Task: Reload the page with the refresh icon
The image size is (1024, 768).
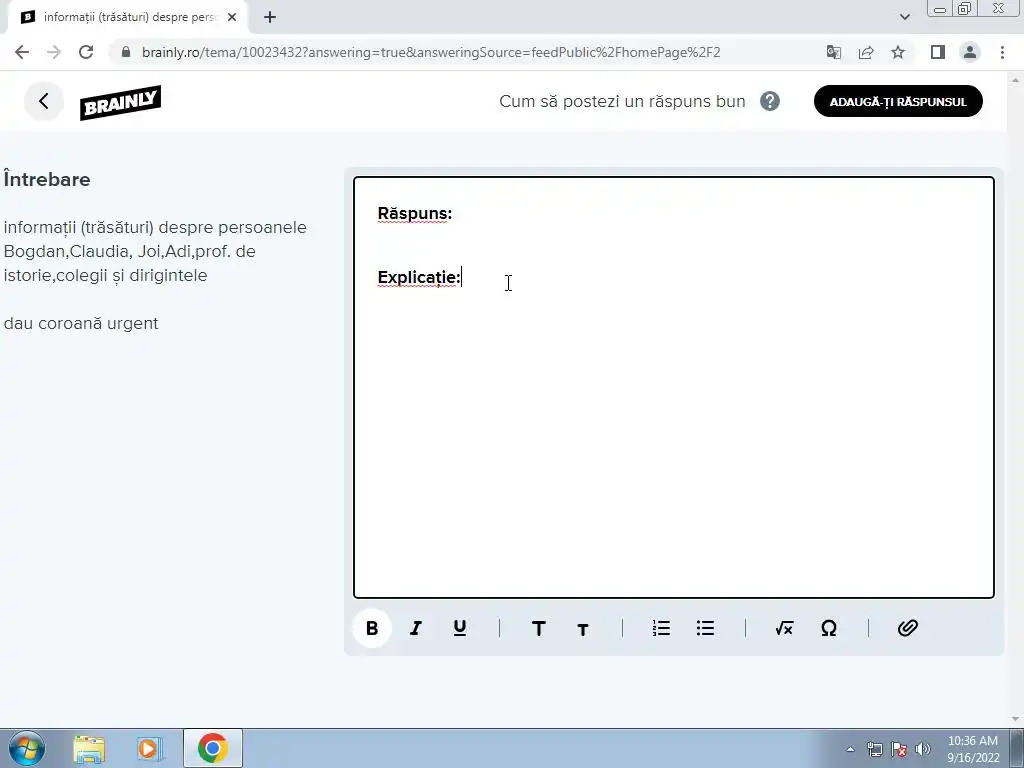Action: point(86,52)
